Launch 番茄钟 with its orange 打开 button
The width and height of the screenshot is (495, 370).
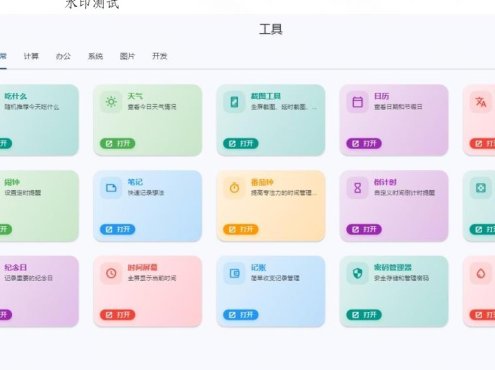click(241, 229)
